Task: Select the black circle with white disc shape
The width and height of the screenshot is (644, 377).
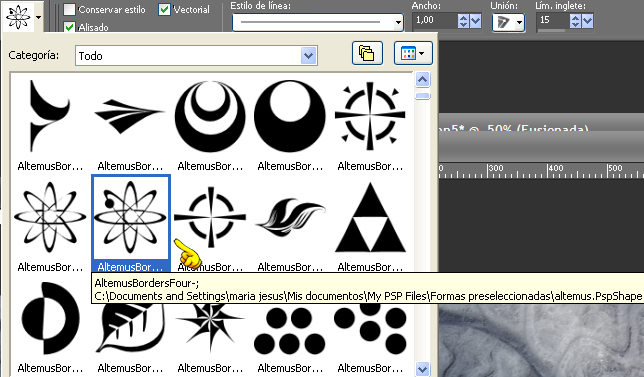Action: coord(290,116)
